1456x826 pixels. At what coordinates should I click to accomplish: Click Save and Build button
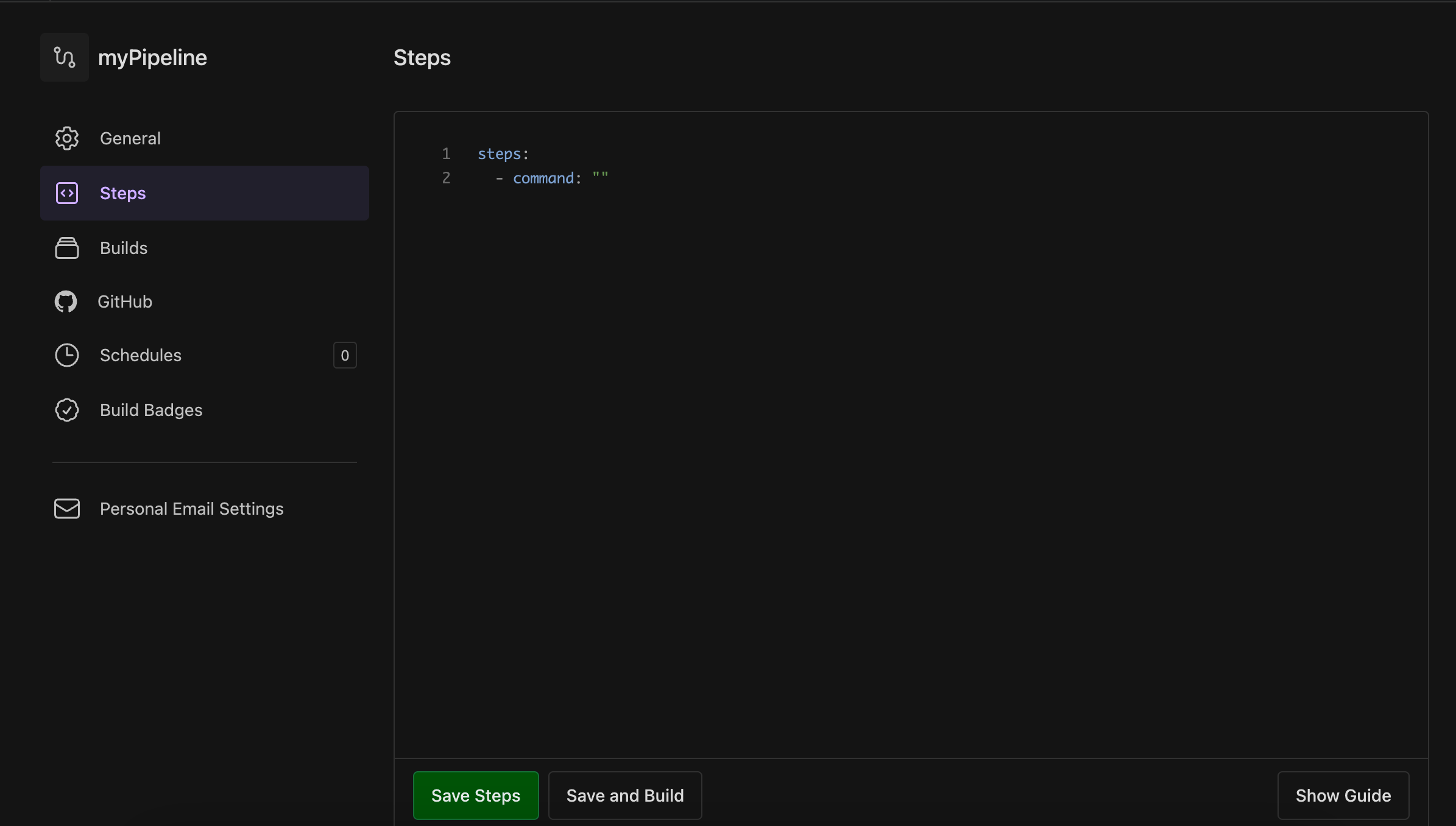click(625, 795)
